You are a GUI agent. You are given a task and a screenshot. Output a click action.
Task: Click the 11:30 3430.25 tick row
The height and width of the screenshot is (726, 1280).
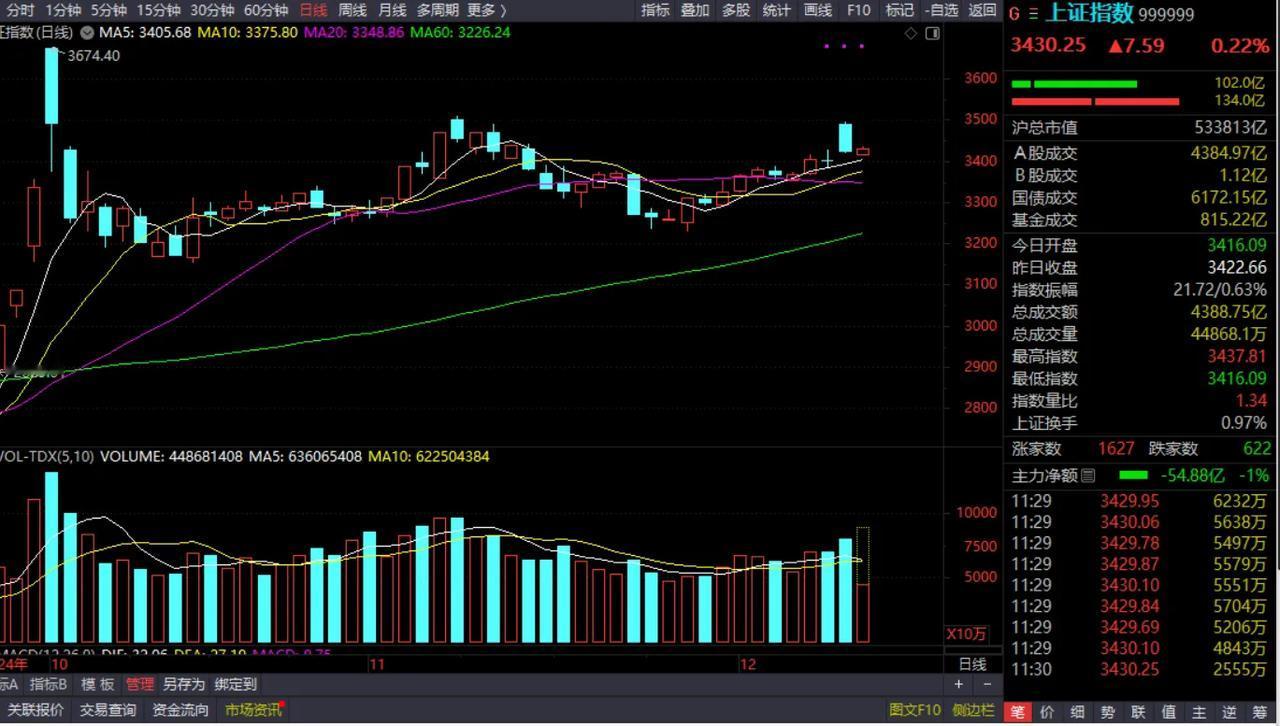(1140, 669)
